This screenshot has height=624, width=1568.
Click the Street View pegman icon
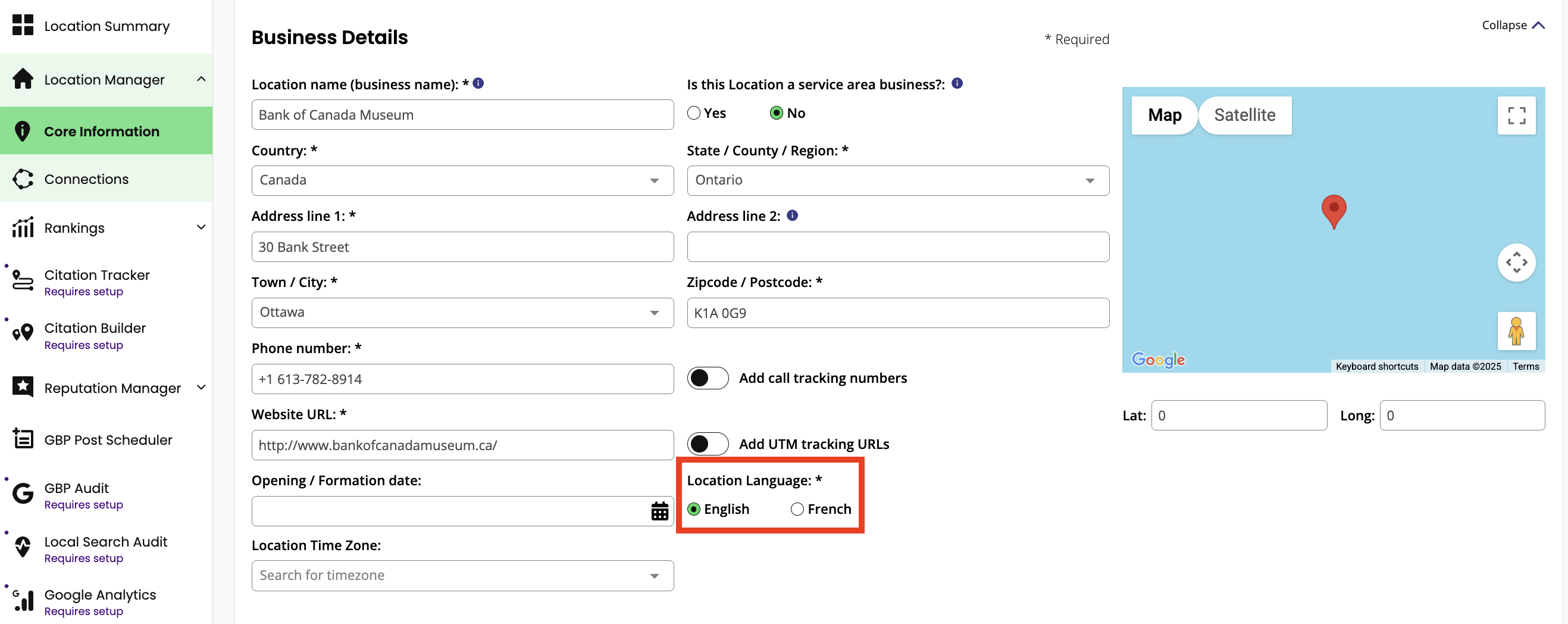[x=1516, y=331]
